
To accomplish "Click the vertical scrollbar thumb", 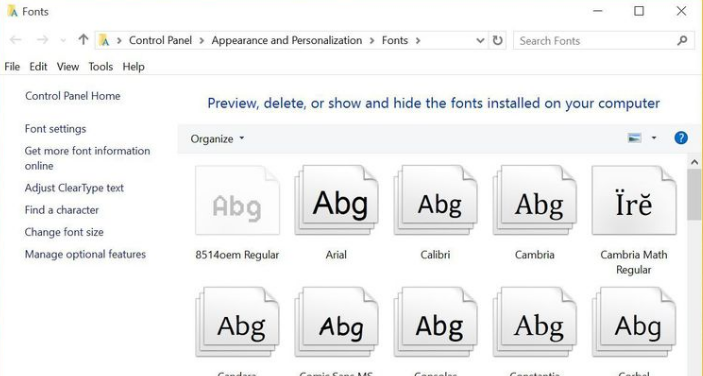I will point(694,194).
